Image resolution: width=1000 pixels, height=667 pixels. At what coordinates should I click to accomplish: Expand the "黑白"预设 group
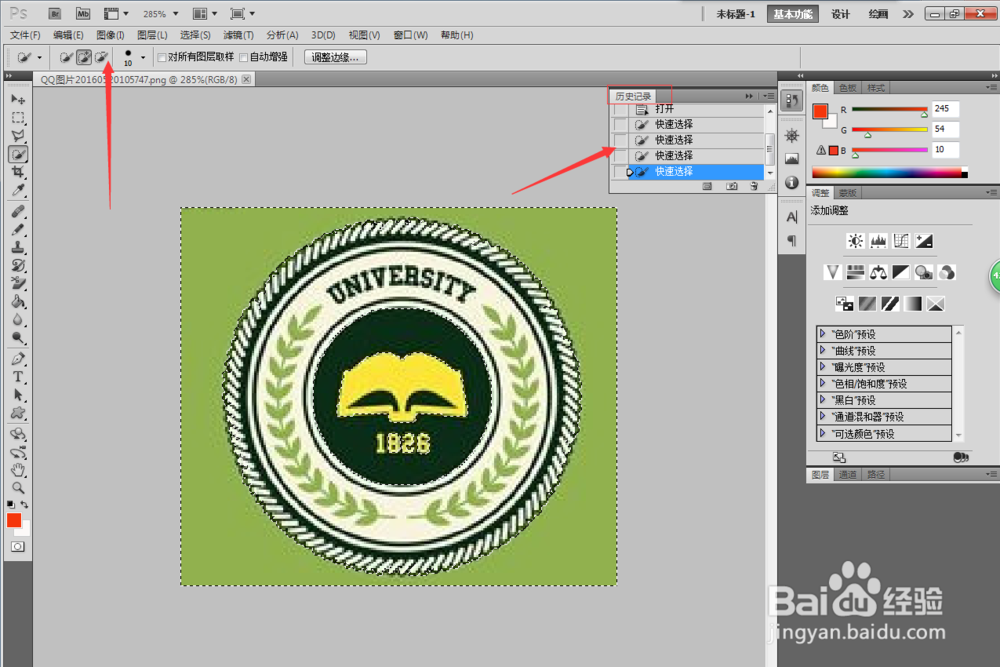click(x=823, y=400)
